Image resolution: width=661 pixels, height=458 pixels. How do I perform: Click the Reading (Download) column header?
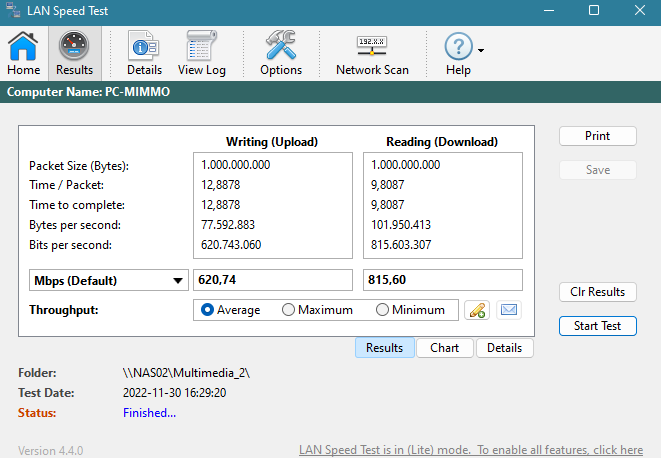pyautogui.click(x=442, y=142)
